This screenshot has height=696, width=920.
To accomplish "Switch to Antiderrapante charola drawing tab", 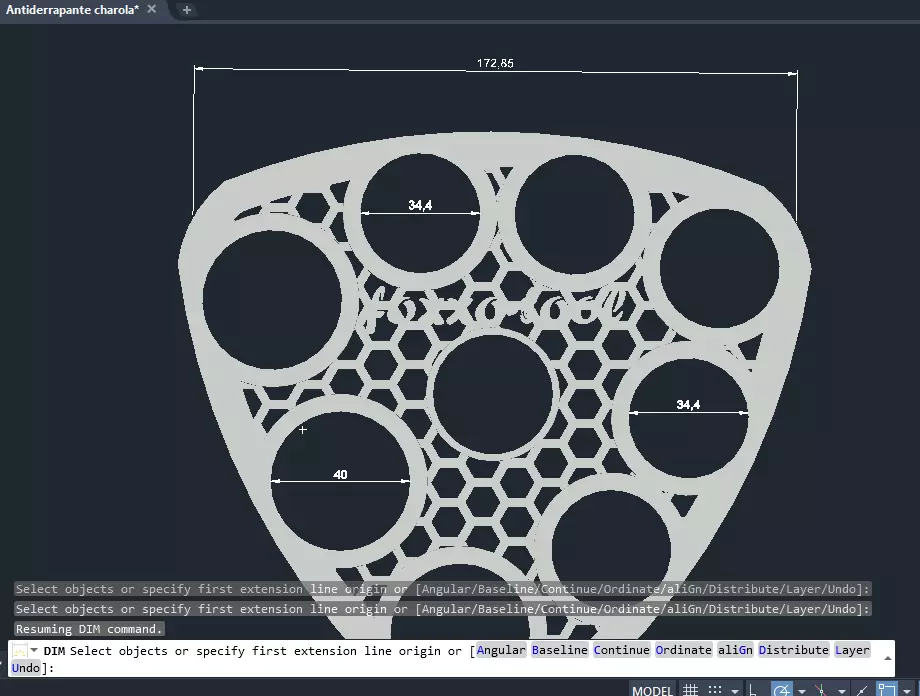I will [x=72, y=10].
